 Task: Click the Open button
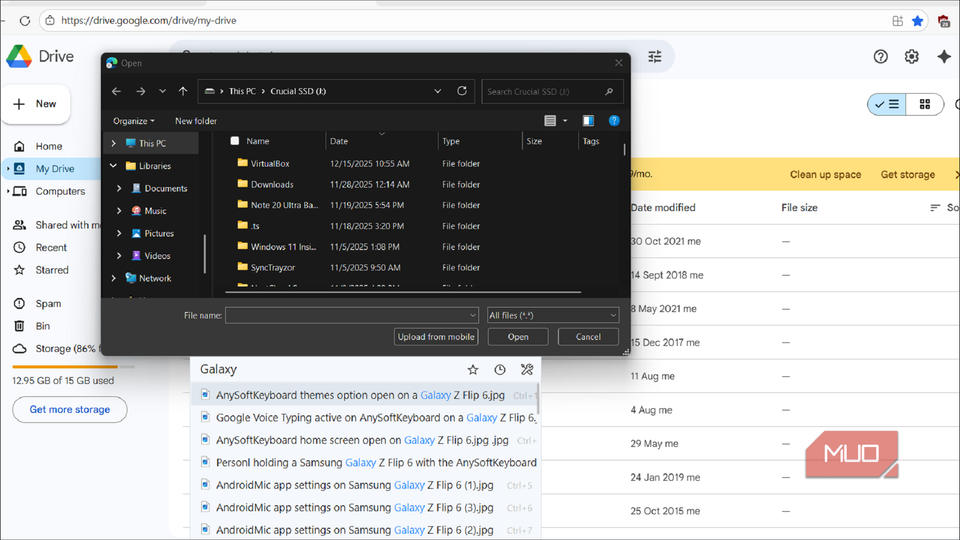point(518,337)
